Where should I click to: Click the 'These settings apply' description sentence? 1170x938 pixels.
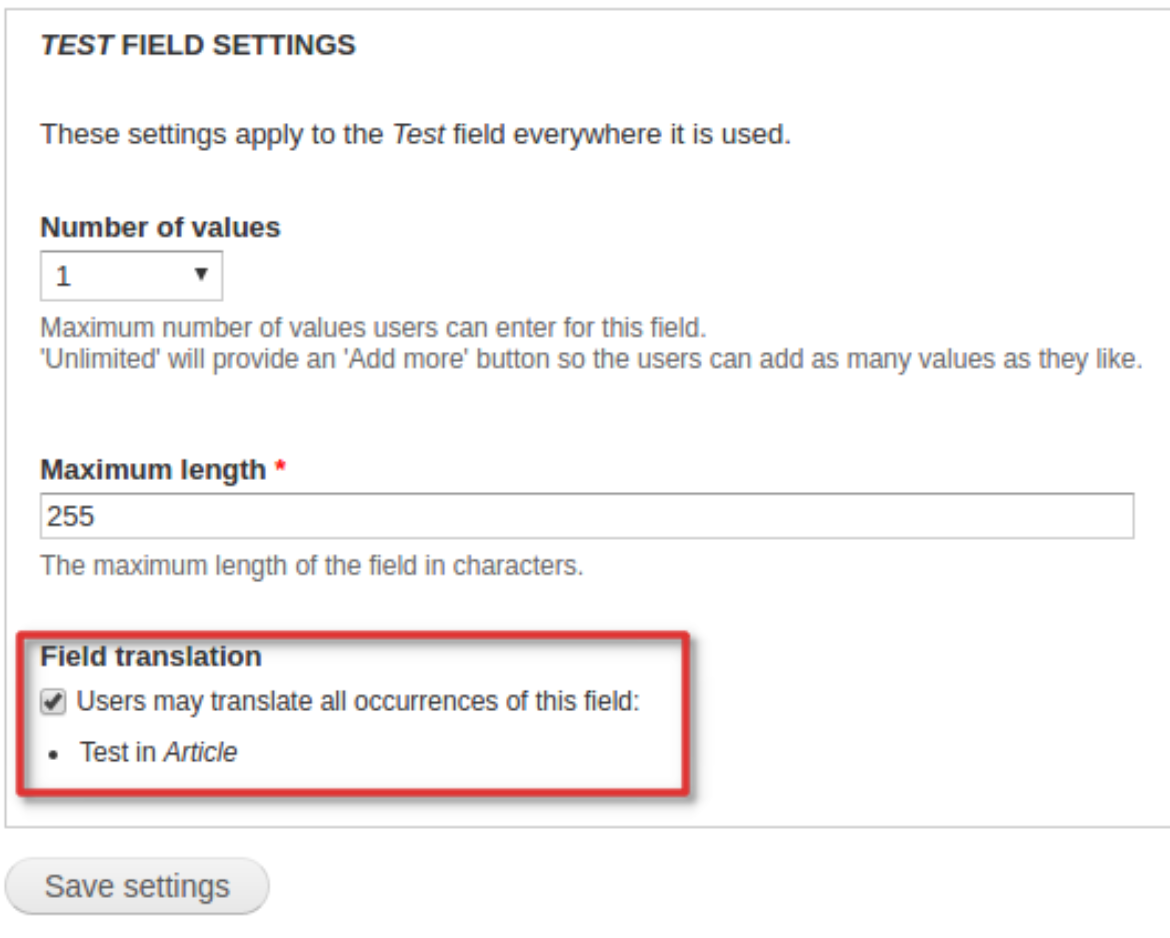point(415,133)
